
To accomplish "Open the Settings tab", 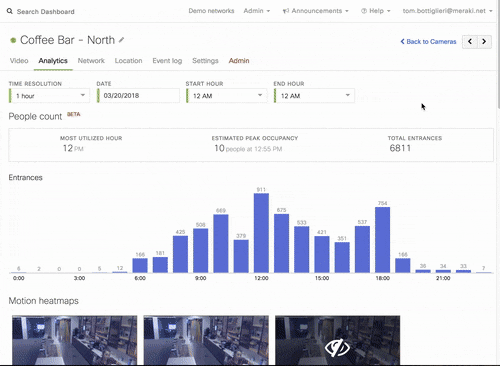I will (205, 61).
